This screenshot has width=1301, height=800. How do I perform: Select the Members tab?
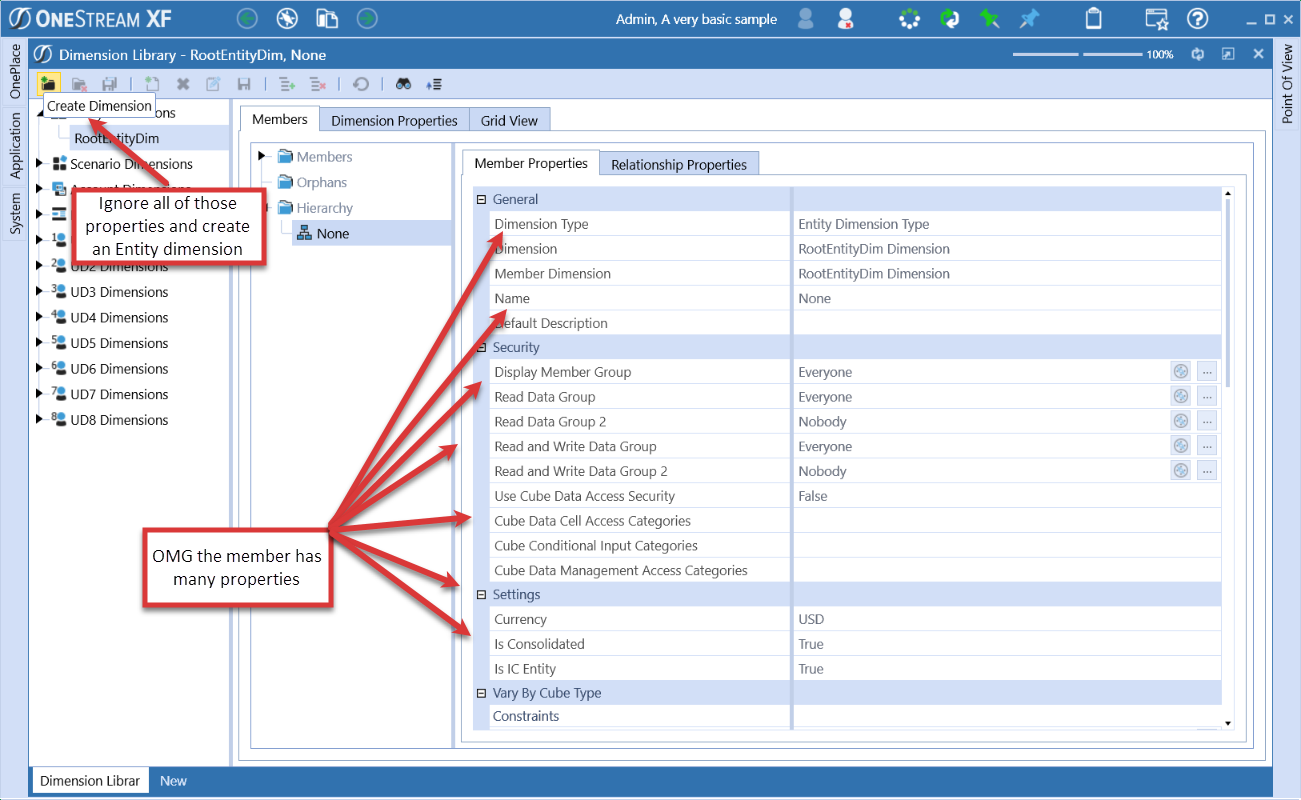(x=280, y=119)
